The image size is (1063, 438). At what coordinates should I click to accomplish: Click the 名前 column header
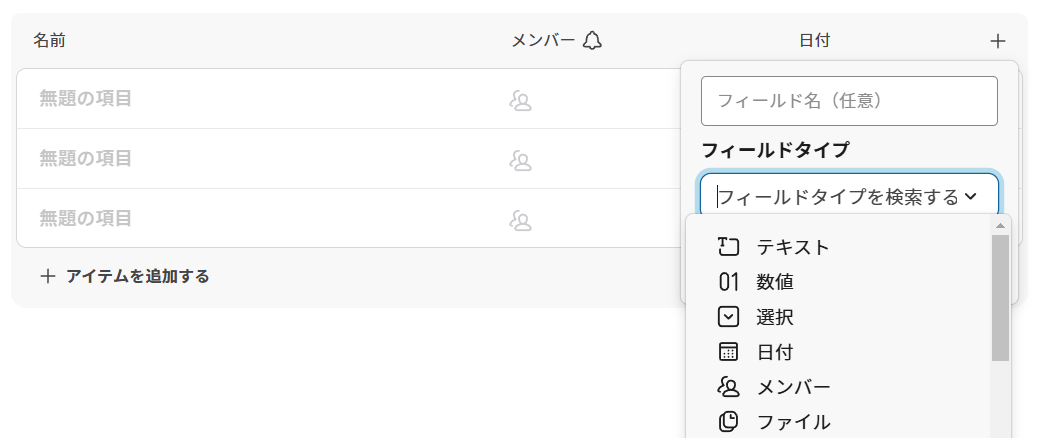pyautogui.click(x=49, y=41)
